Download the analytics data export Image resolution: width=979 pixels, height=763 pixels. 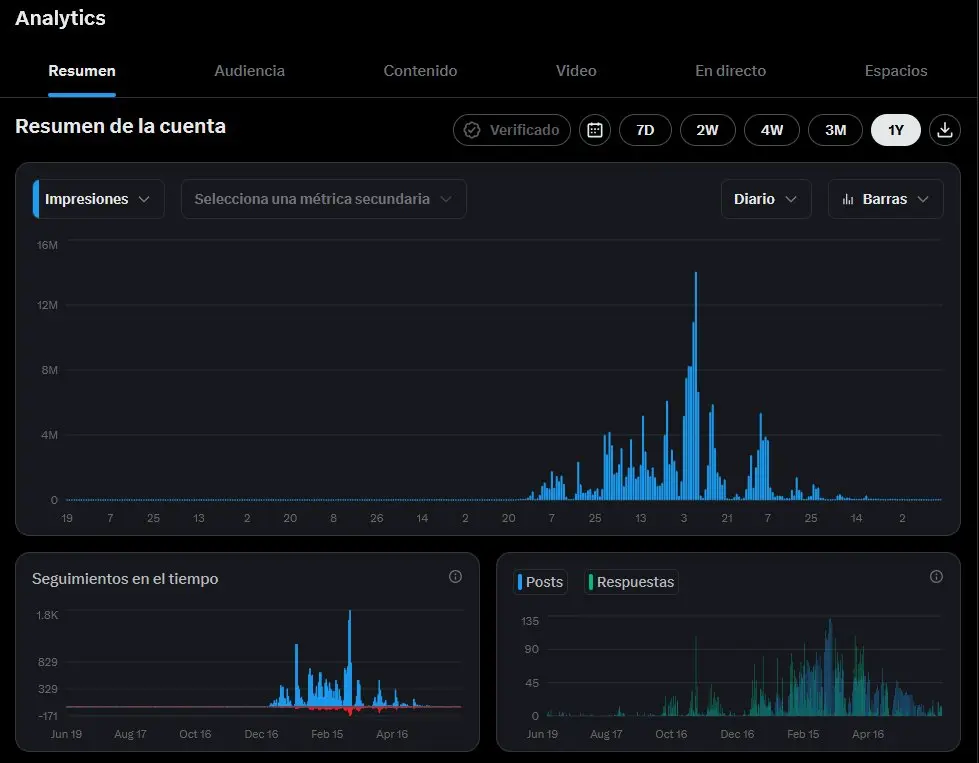point(945,130)
